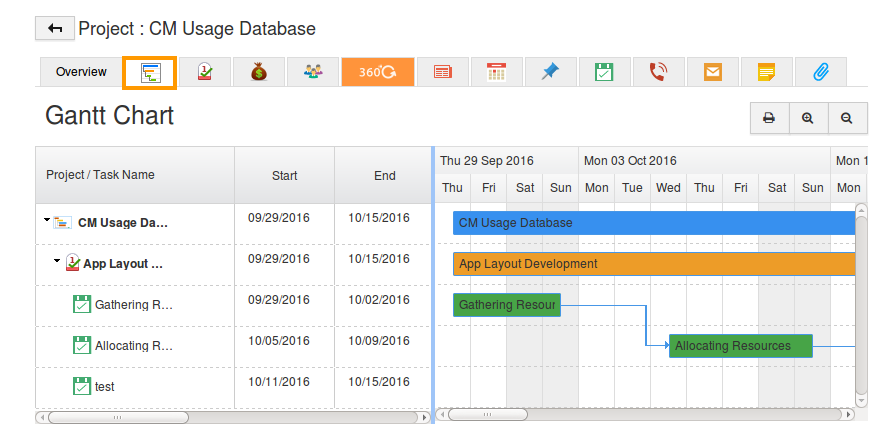The height and width of the screenshot is (434, 883).
Task: Select the CM Usage Da... tree row
Action: click(233, 223)
